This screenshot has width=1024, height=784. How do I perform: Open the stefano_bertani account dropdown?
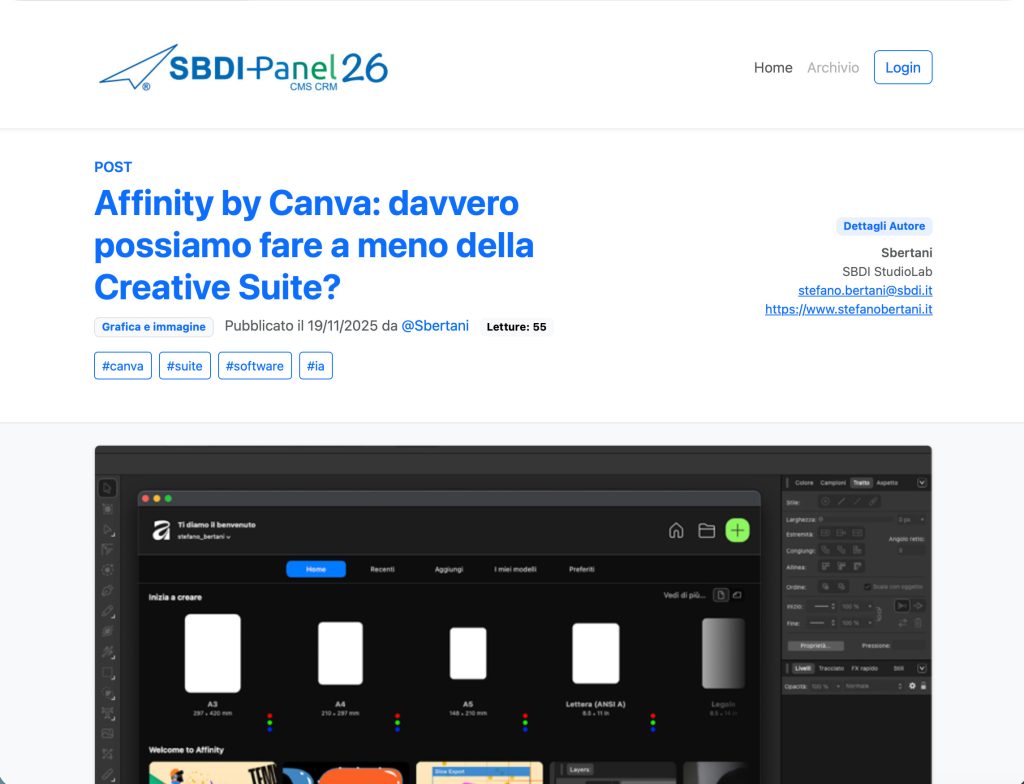[205, 537]
